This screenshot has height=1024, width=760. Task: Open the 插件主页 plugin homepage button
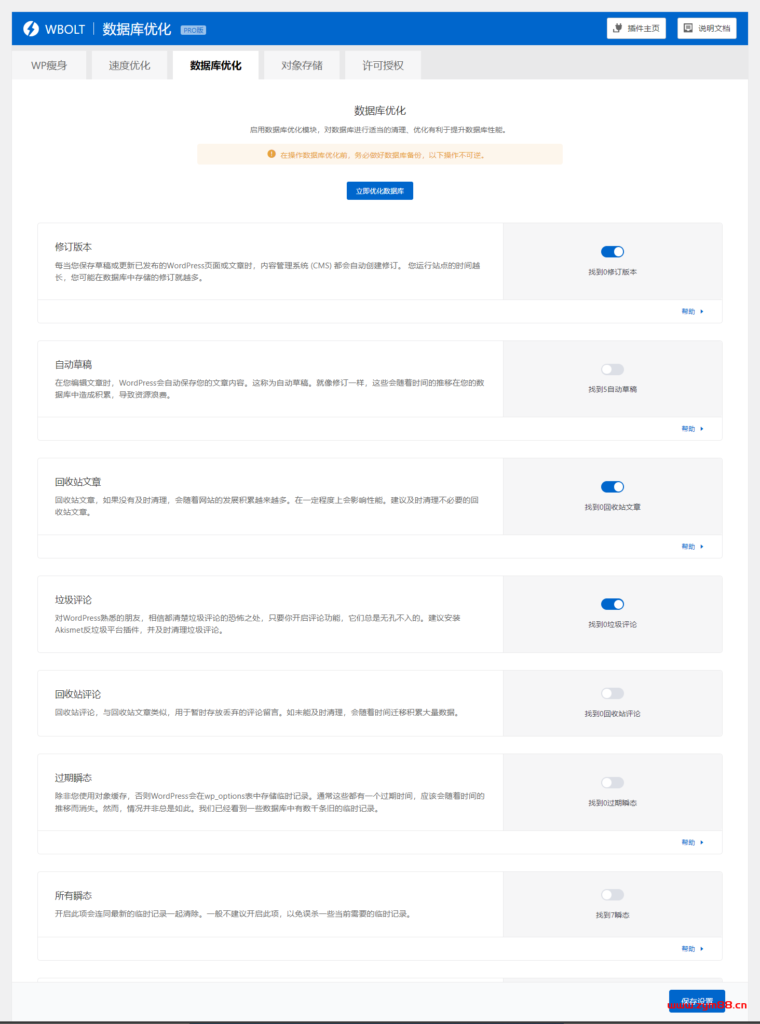coord(636,28)
